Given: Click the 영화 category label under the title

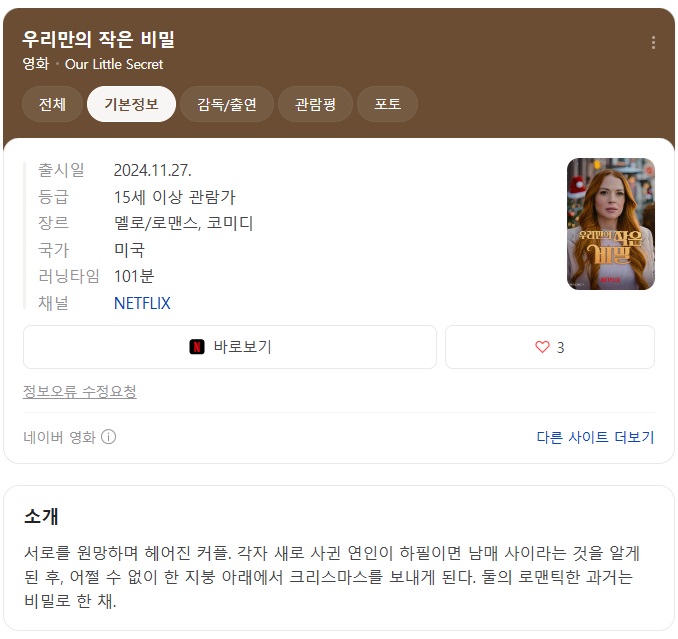Looking at the screenshot, I should (x=35, y=64).
